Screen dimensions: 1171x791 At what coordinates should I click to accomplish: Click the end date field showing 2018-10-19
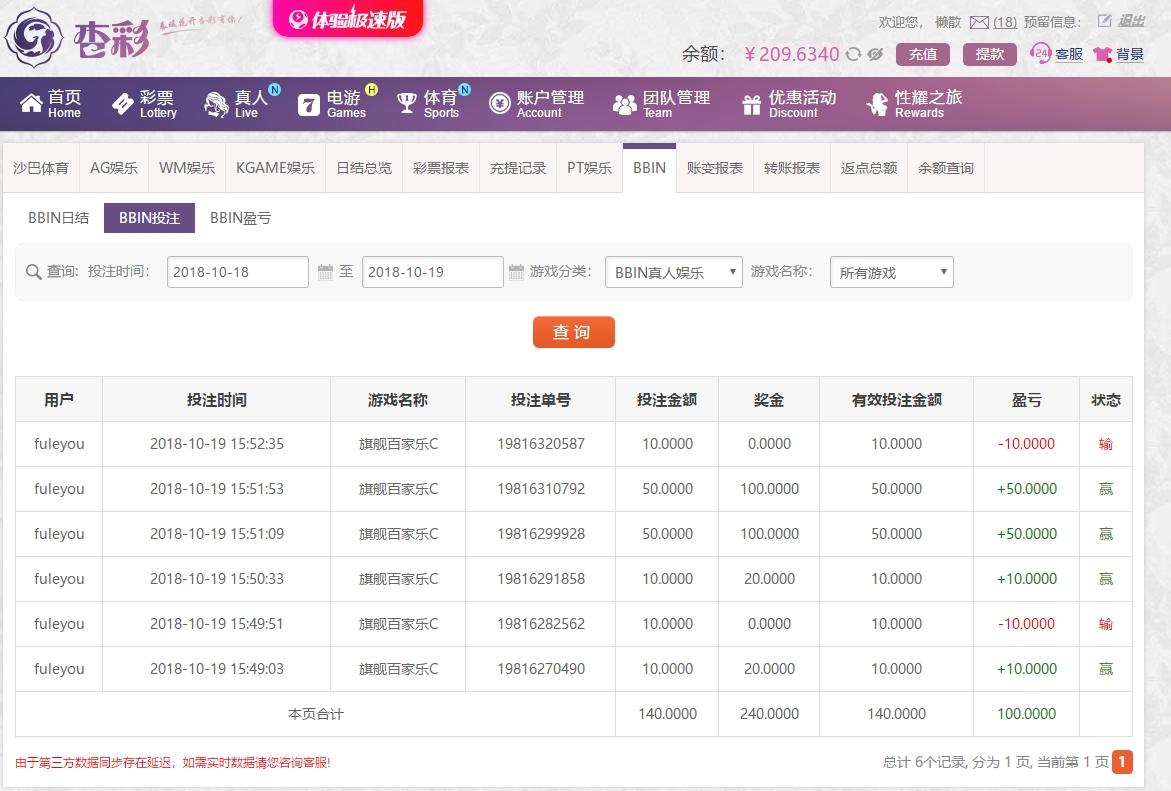[432, 272]
